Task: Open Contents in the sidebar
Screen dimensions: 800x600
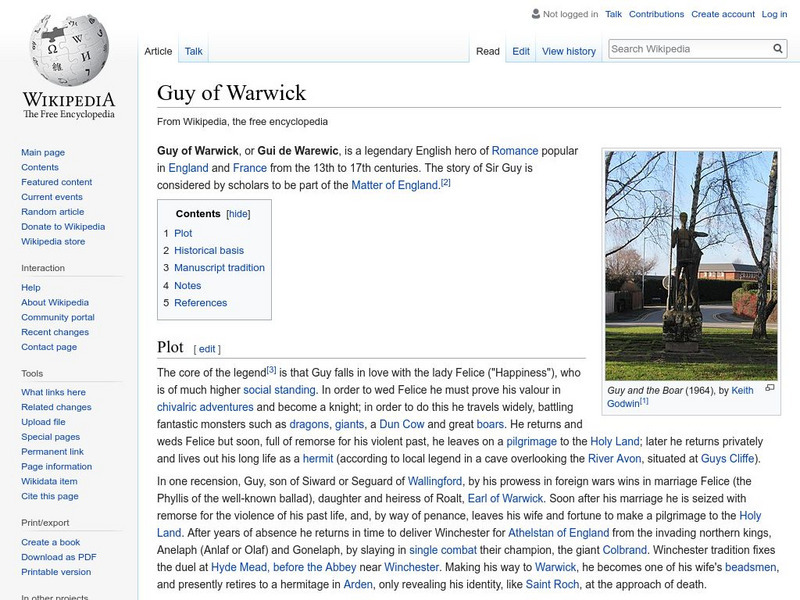Action: pyautogui.click(x=40, y=167)
